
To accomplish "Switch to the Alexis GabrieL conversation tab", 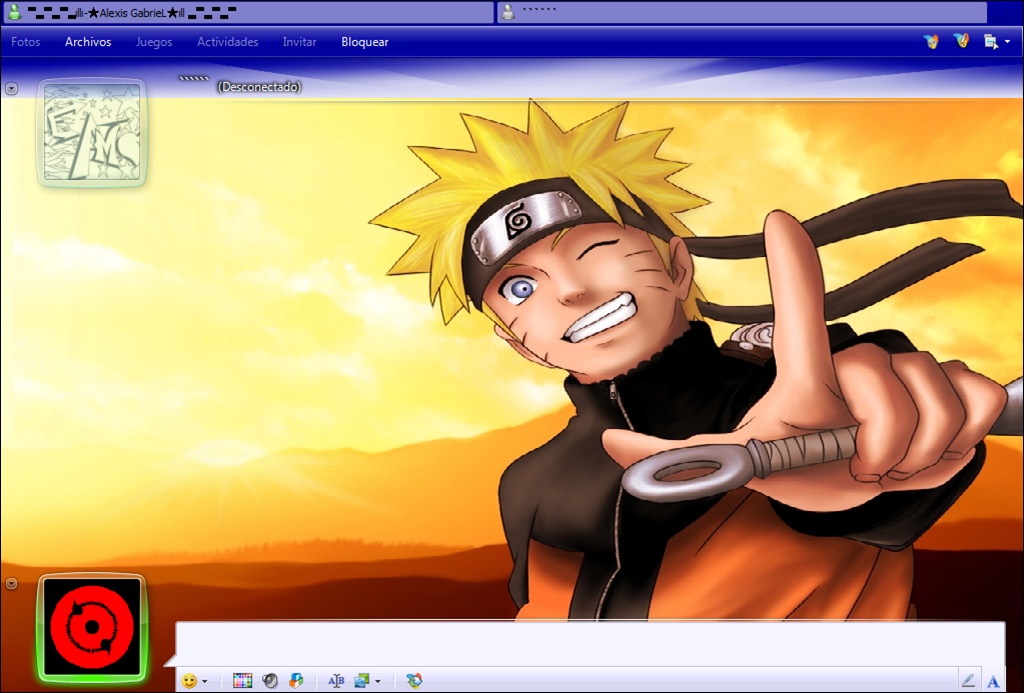I will click(x=248, y=12).
